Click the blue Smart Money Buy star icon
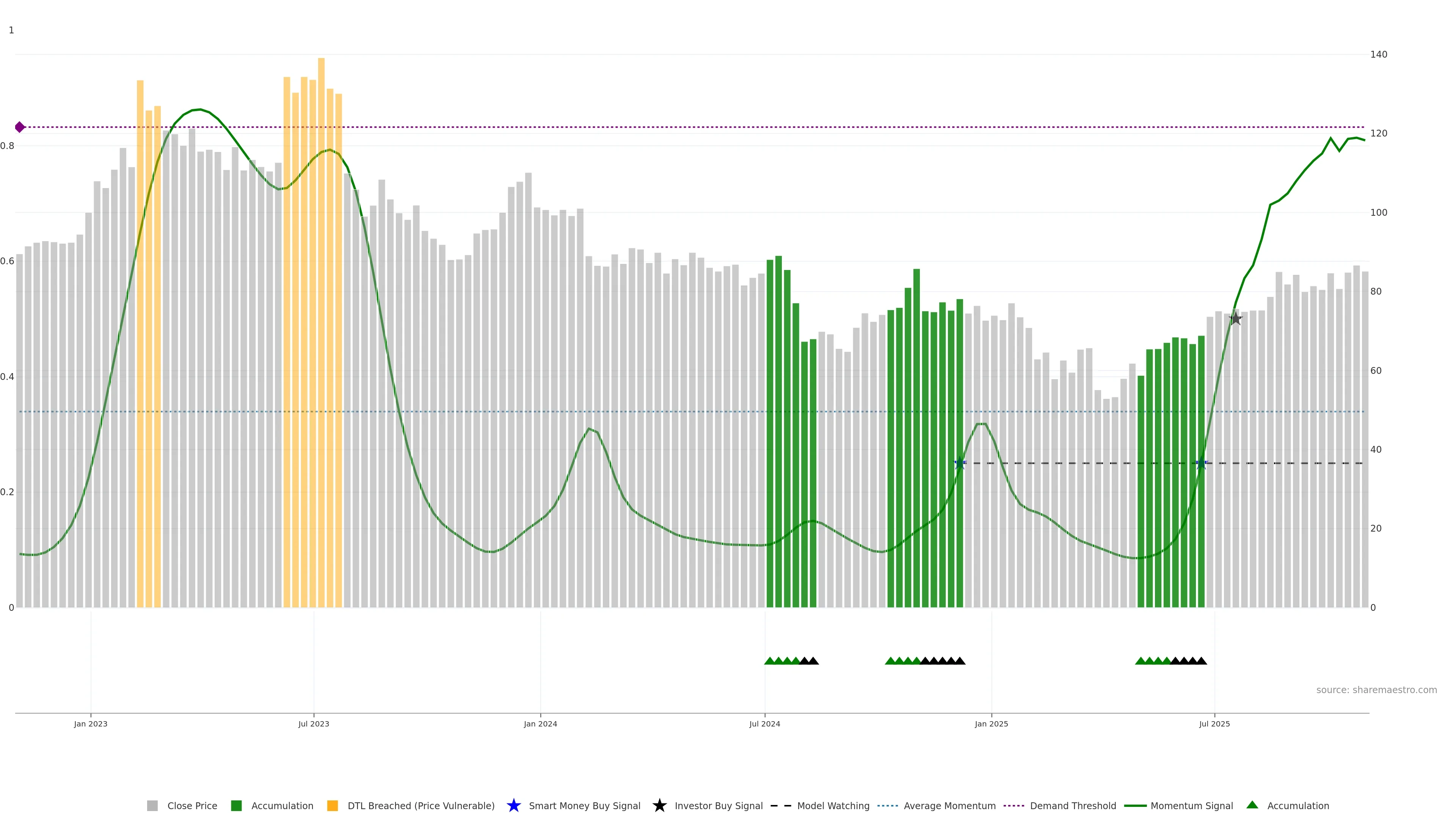The image size is (1456, 819). click(513, 805)
